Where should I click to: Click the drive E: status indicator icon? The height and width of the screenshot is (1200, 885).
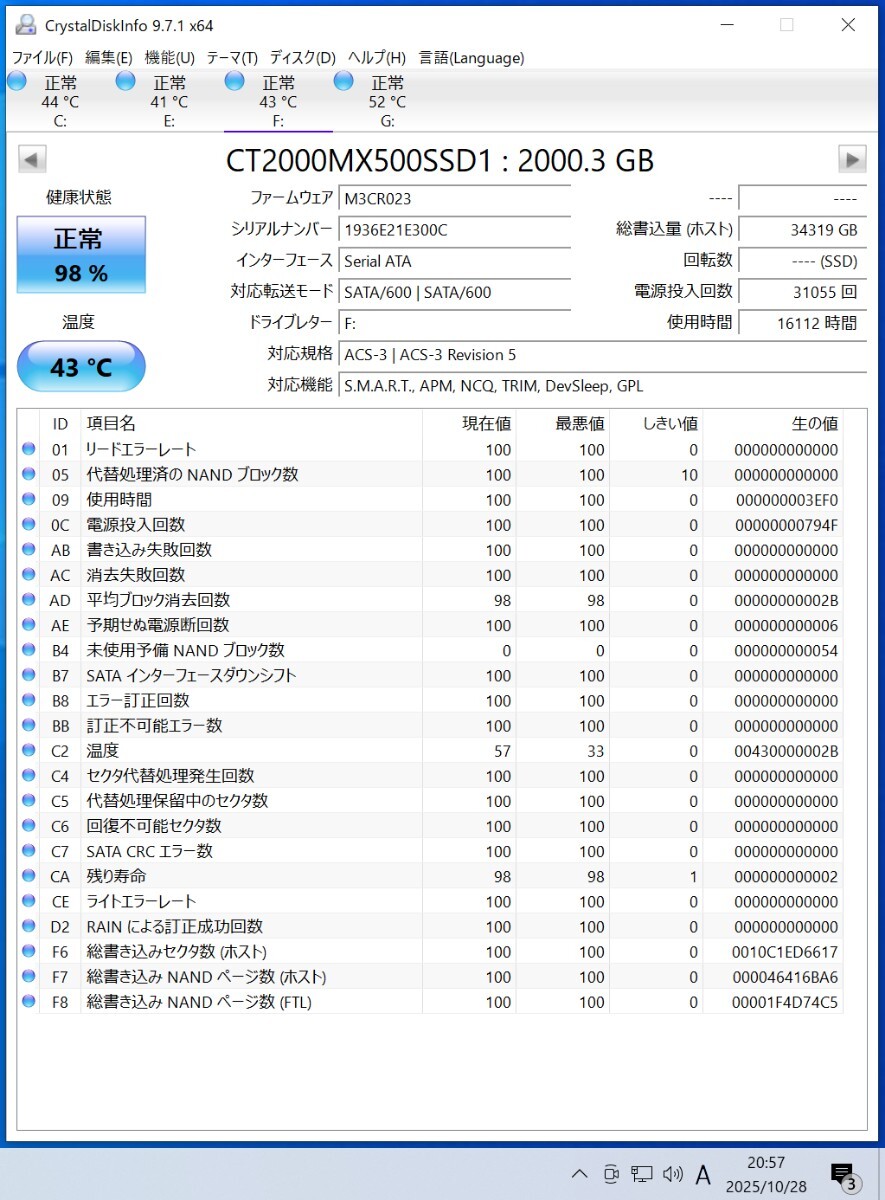click(125, 81)
